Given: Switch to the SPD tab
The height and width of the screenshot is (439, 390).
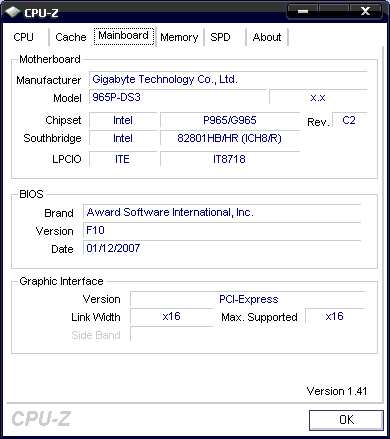Looking at the screenshot, I should pyautogui.click(x=220, y=37).
